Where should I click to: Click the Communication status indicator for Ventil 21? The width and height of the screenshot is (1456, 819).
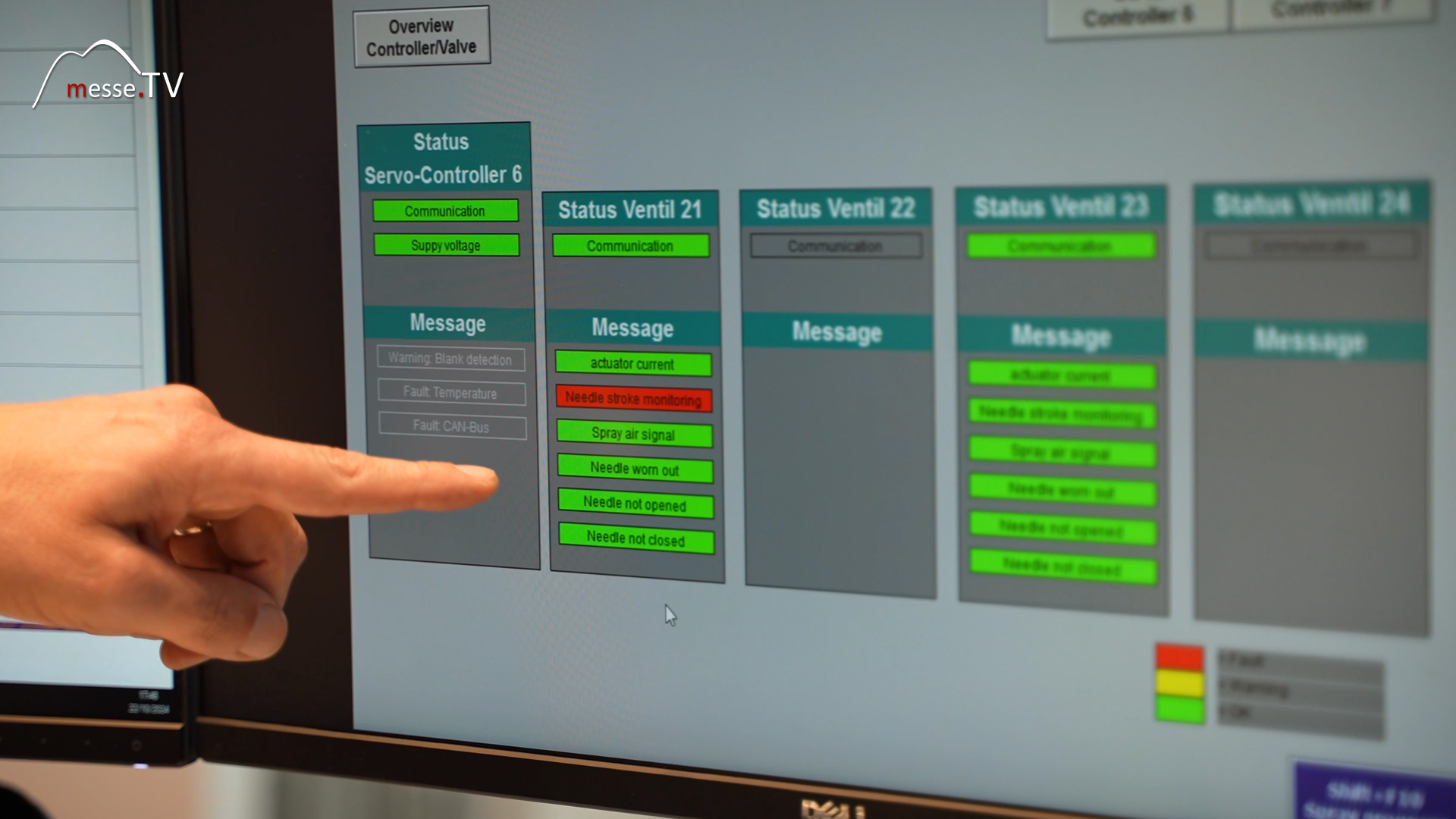[631, 245]
